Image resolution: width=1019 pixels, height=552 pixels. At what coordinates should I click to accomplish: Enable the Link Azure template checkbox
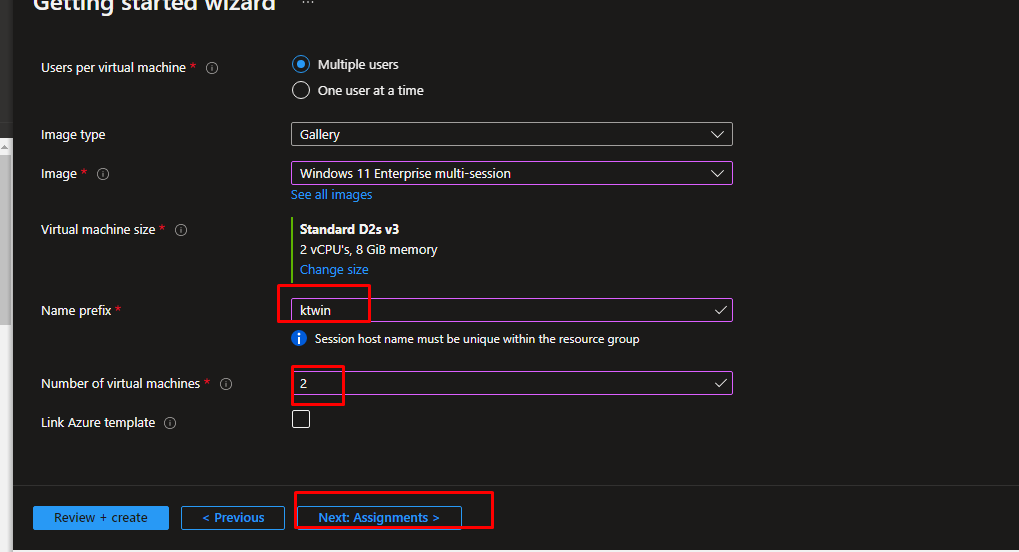pyautogui.click(x=301, y=419)
